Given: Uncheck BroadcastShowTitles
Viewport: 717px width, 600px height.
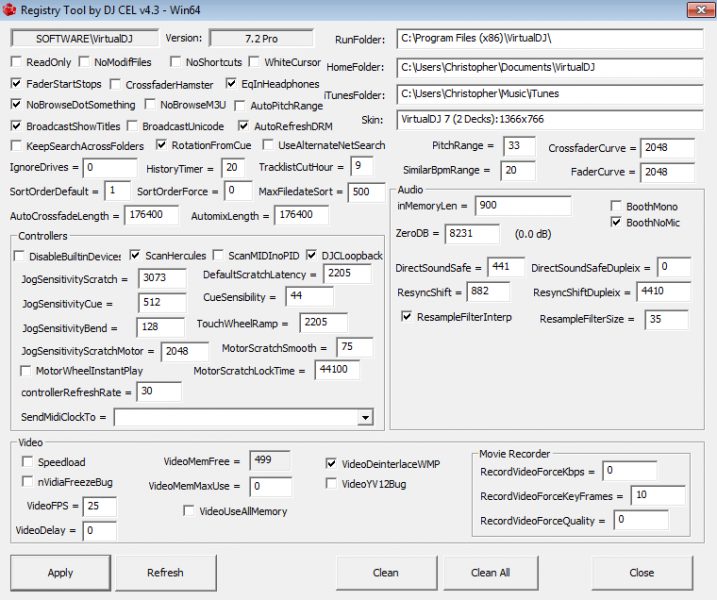Looking at the screenshot, I should [x=16, y=126].
